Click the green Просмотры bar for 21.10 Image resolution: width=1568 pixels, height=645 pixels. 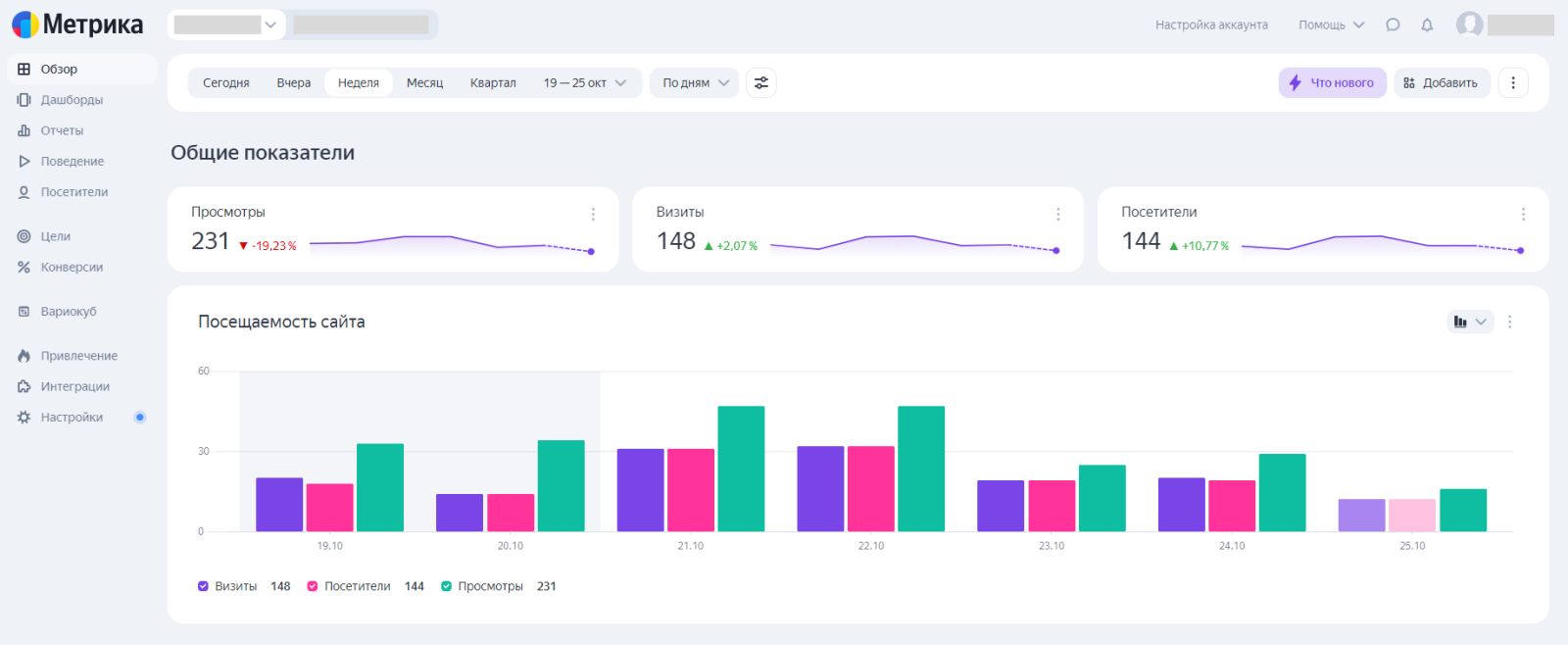coord(741,469)
